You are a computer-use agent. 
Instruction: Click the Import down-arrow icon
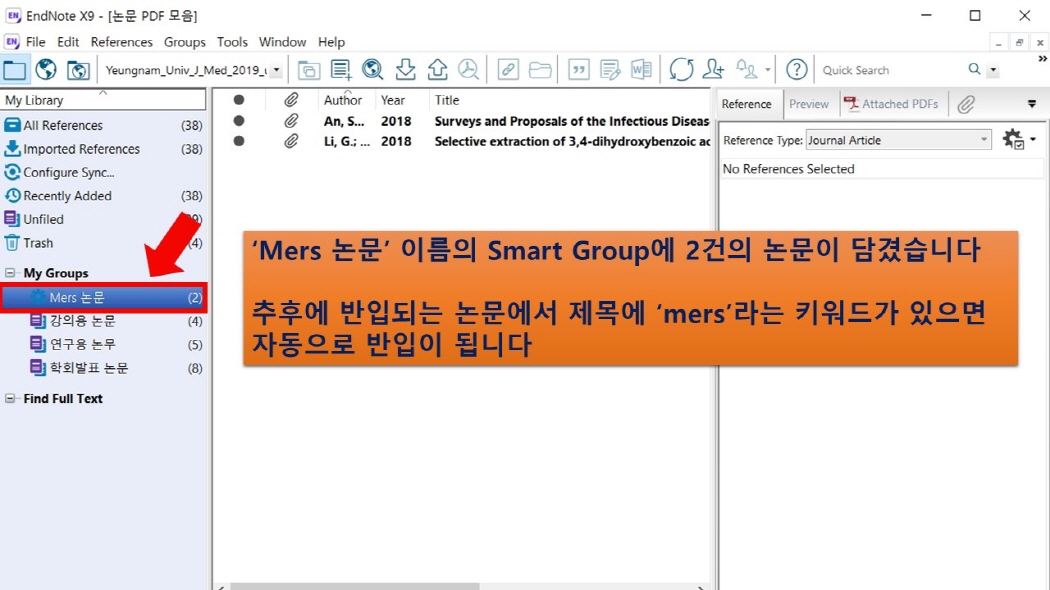click(405, 70)
